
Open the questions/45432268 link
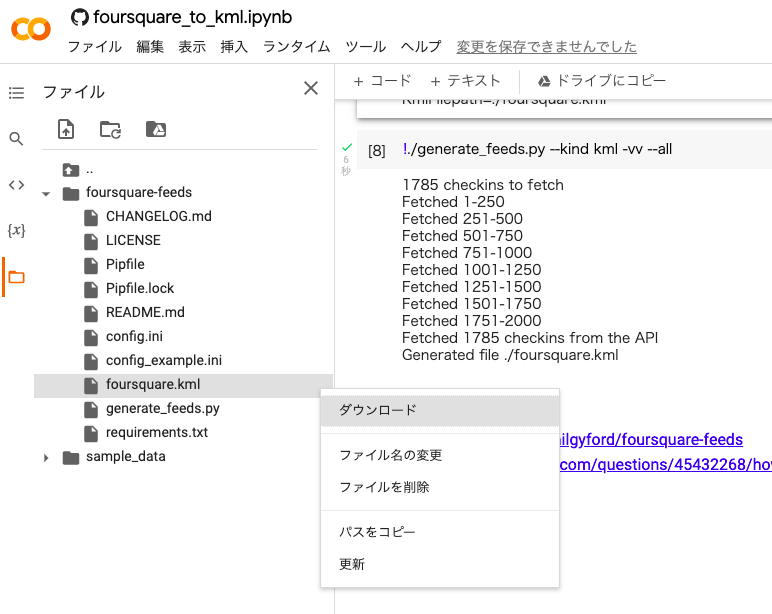coord(666,464)
